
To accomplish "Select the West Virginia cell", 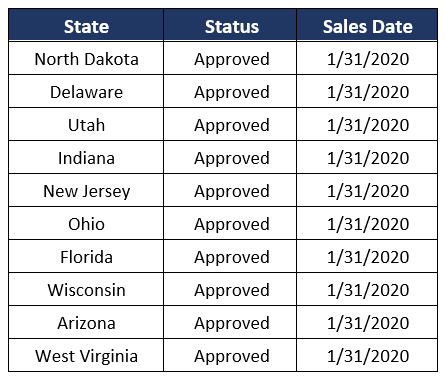I will (x=86, y=355).
